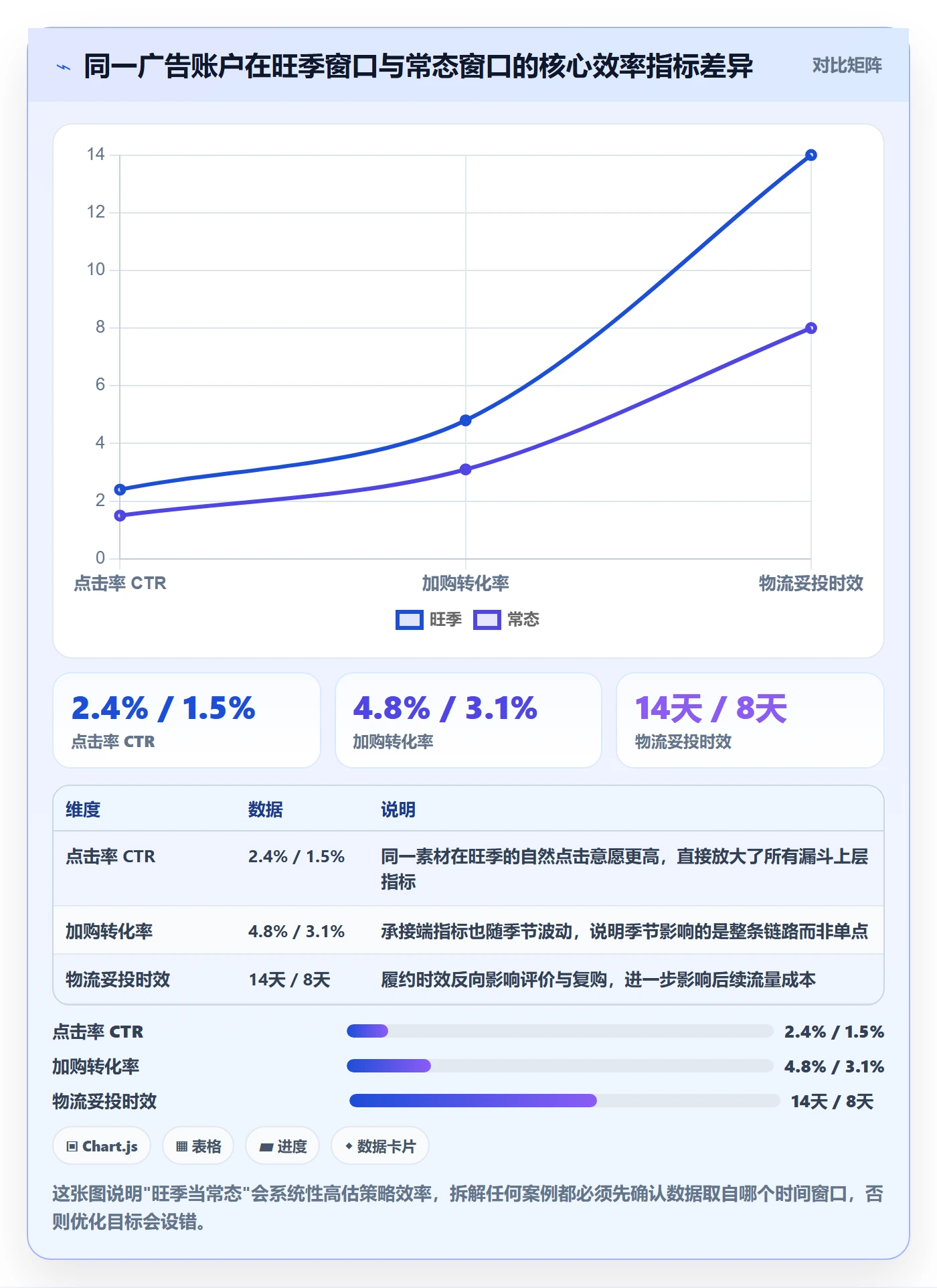Click the 旺季 legend label text
This screenshot has height=1288, width=937.
coord(446,620)
